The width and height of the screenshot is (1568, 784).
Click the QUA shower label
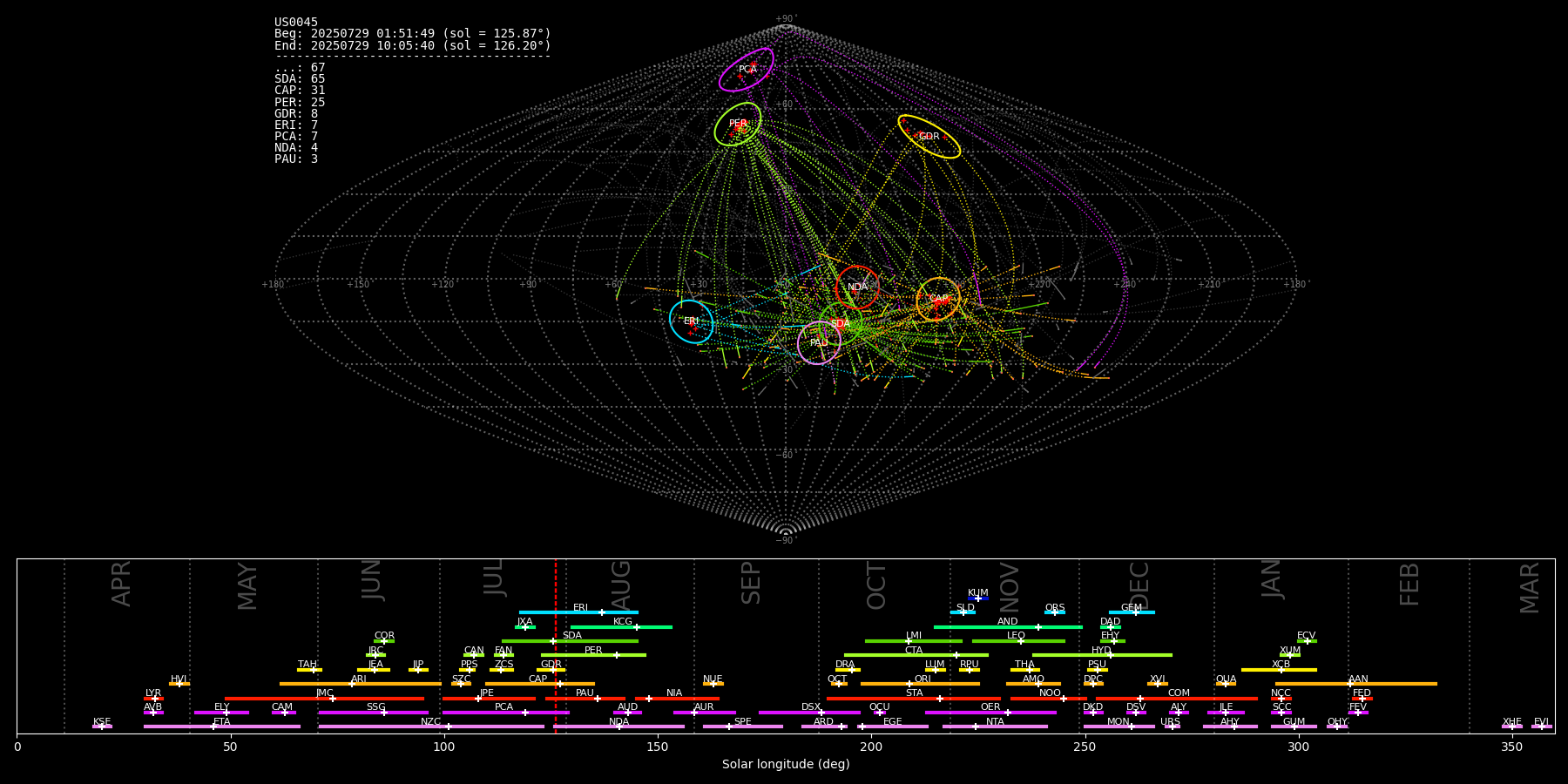pyautogui.click(x=1226, y=679)
